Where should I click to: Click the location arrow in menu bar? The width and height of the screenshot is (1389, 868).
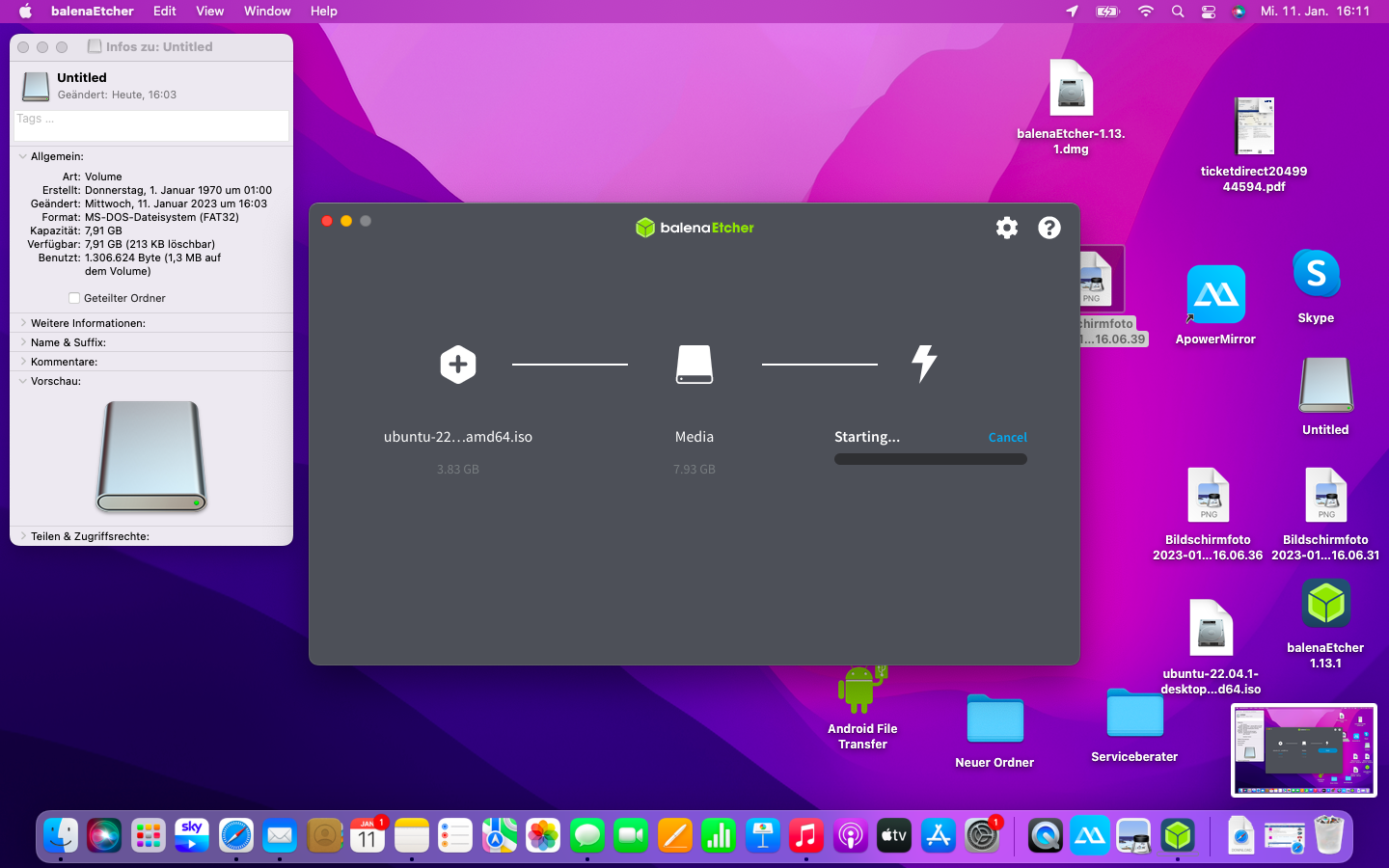pyautogui.click(x=1073, y=12)
